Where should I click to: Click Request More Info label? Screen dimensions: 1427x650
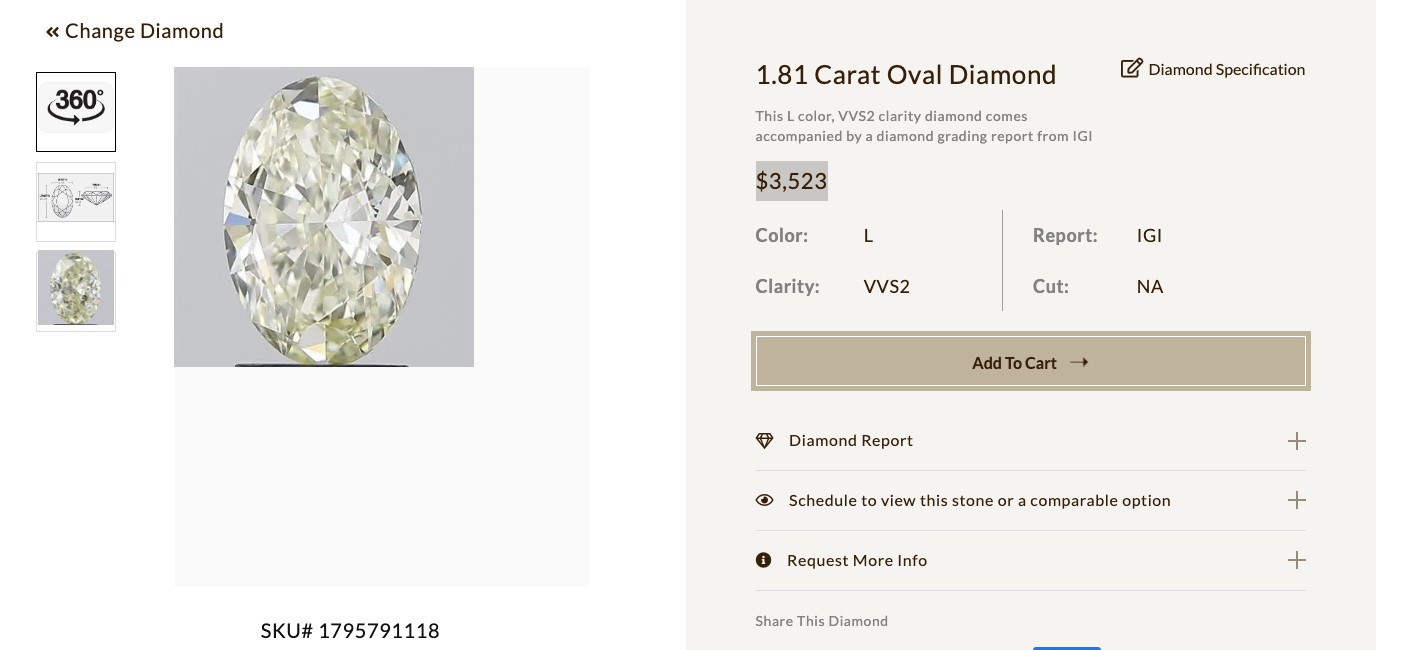857,561
